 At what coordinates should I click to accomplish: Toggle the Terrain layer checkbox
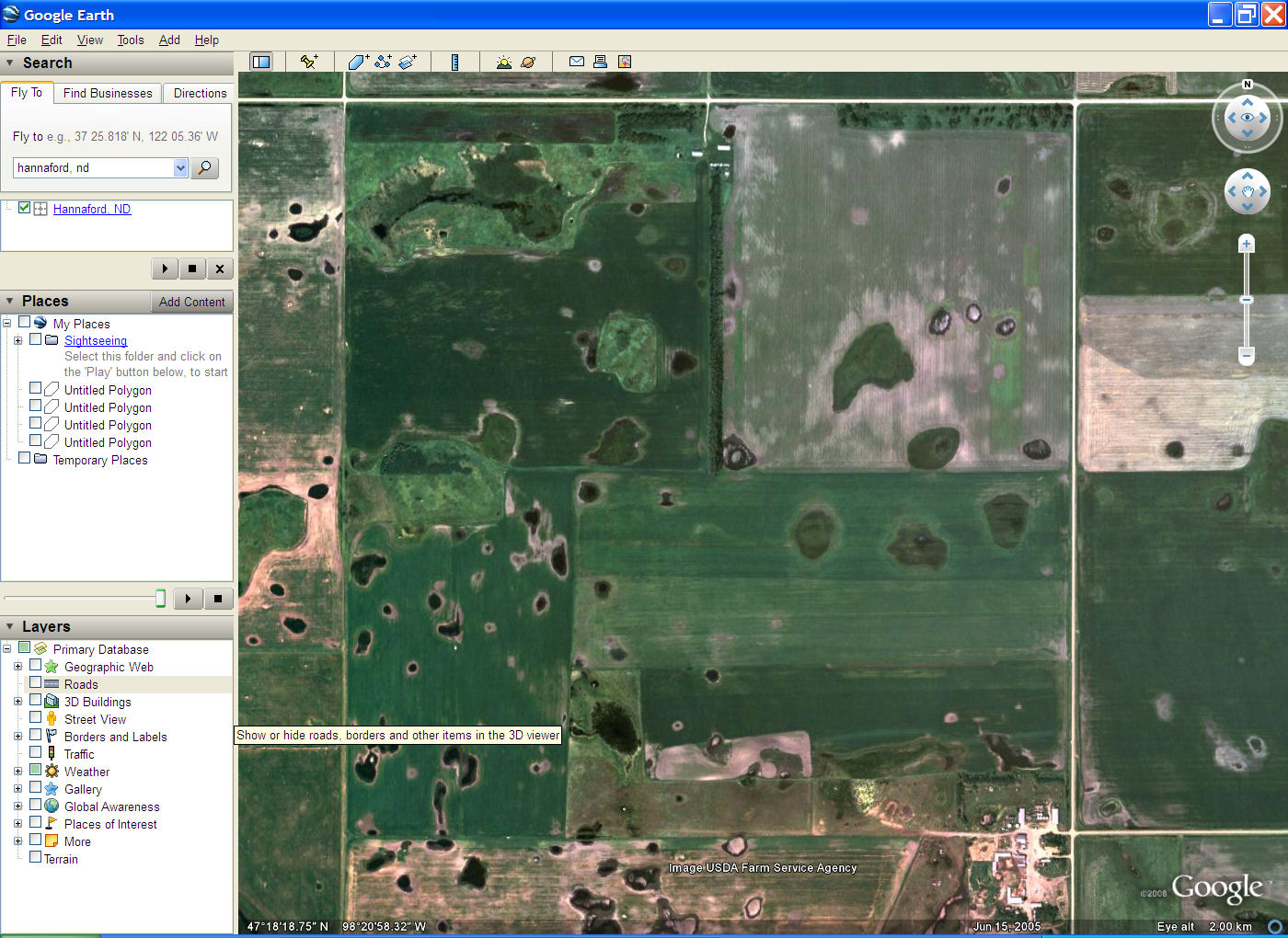35,858
